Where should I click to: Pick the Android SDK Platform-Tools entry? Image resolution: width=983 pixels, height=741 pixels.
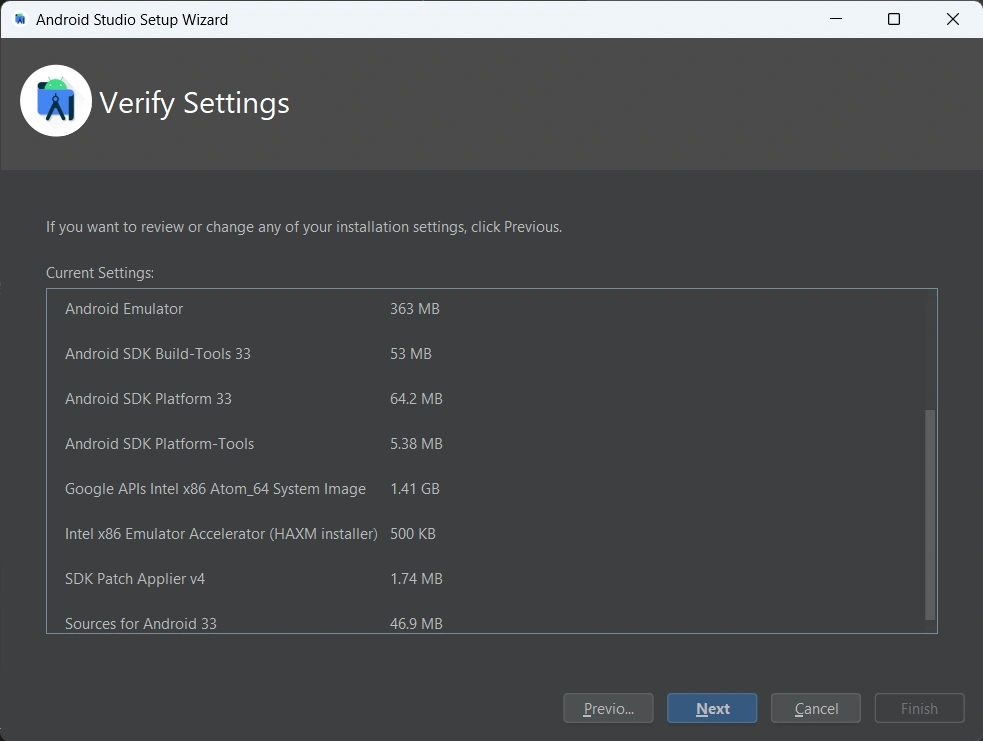click(x=160, y=444)
